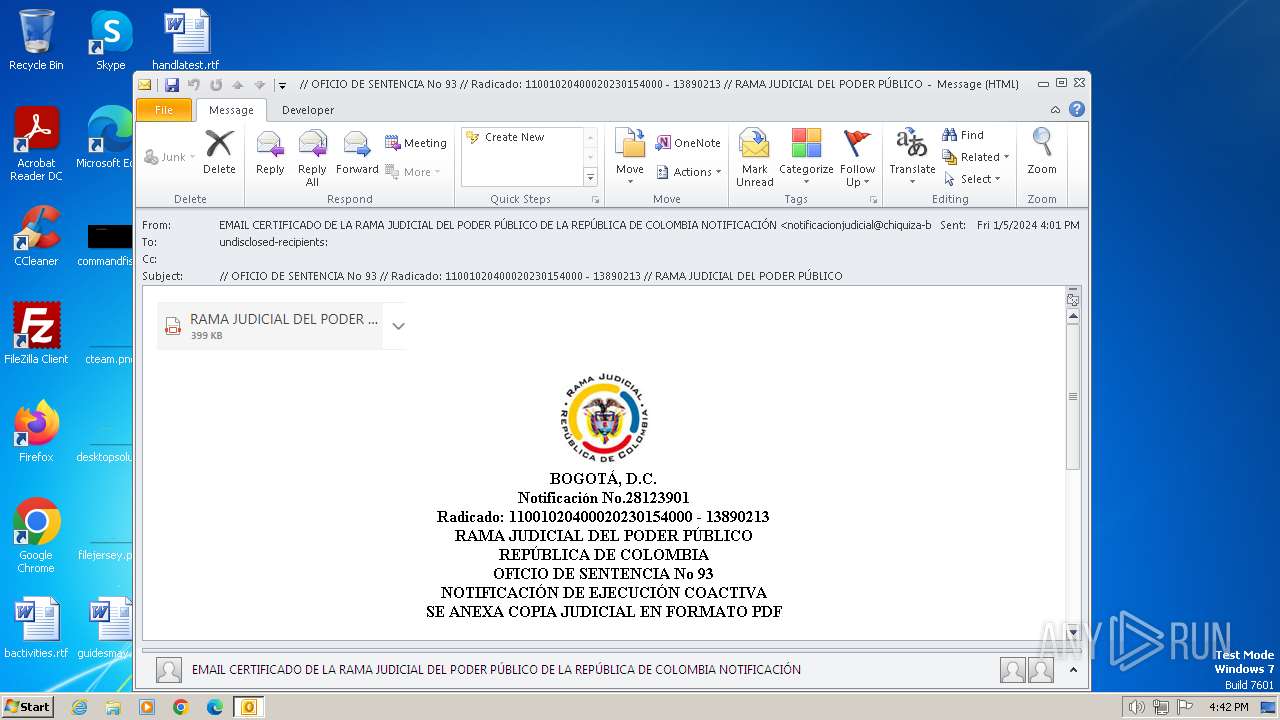The height and width of the screenshot is (720, 1280).
Task: Click the taskbar clock 4:42 PM
Action: (1228, 707)
